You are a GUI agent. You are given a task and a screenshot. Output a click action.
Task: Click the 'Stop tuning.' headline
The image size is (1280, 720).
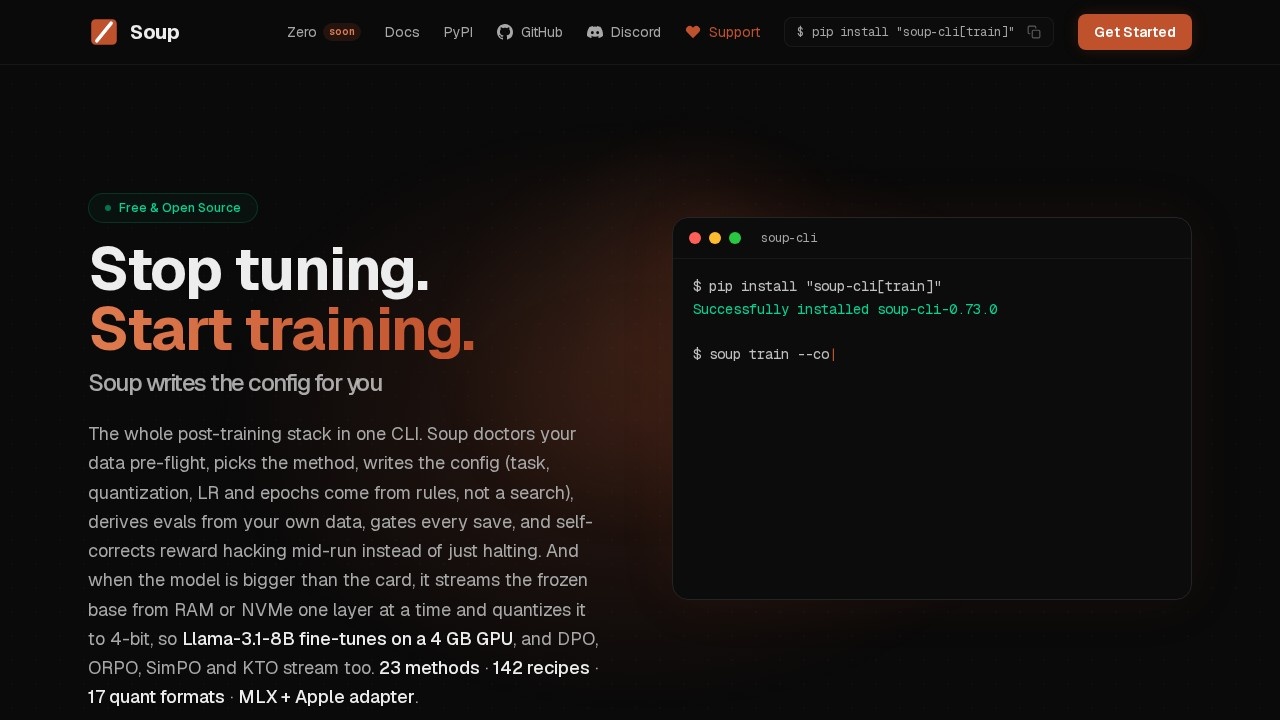[x=259, y=270]
